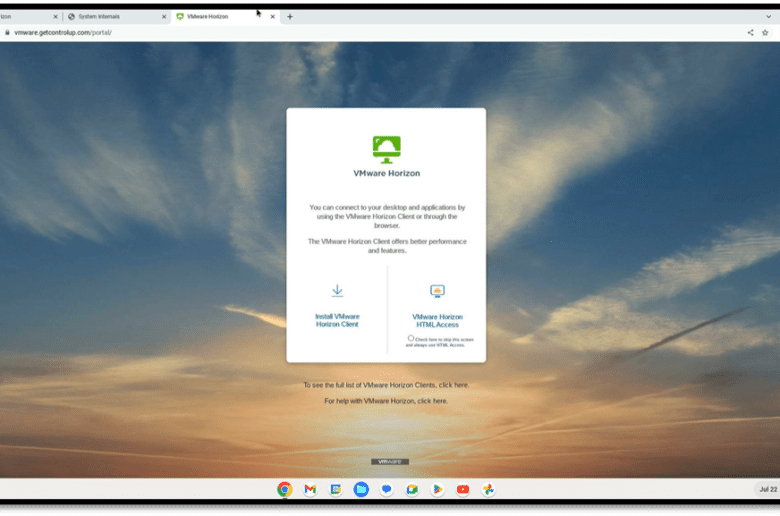This screenshot has height=516, width=780.
Task: Launch Google Meet from shelf
Action: (412, 489)
